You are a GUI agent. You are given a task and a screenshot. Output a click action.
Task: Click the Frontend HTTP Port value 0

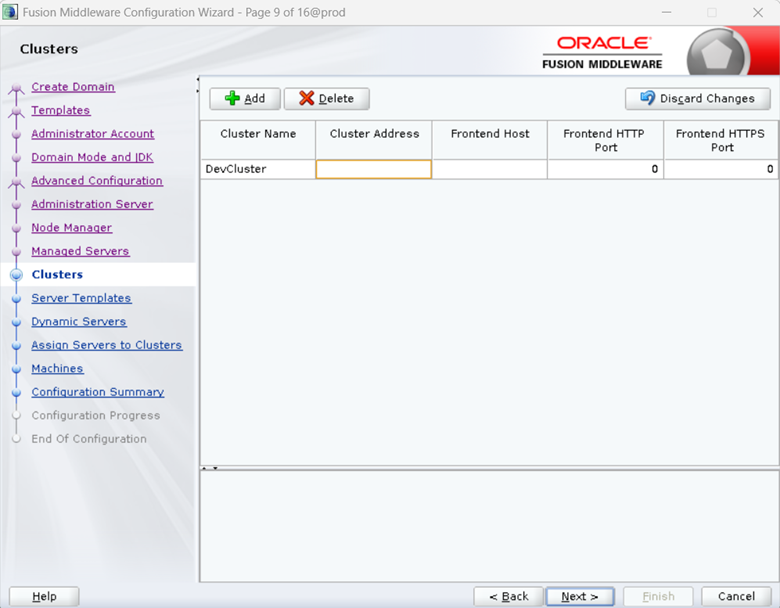(x=605, y=169)
